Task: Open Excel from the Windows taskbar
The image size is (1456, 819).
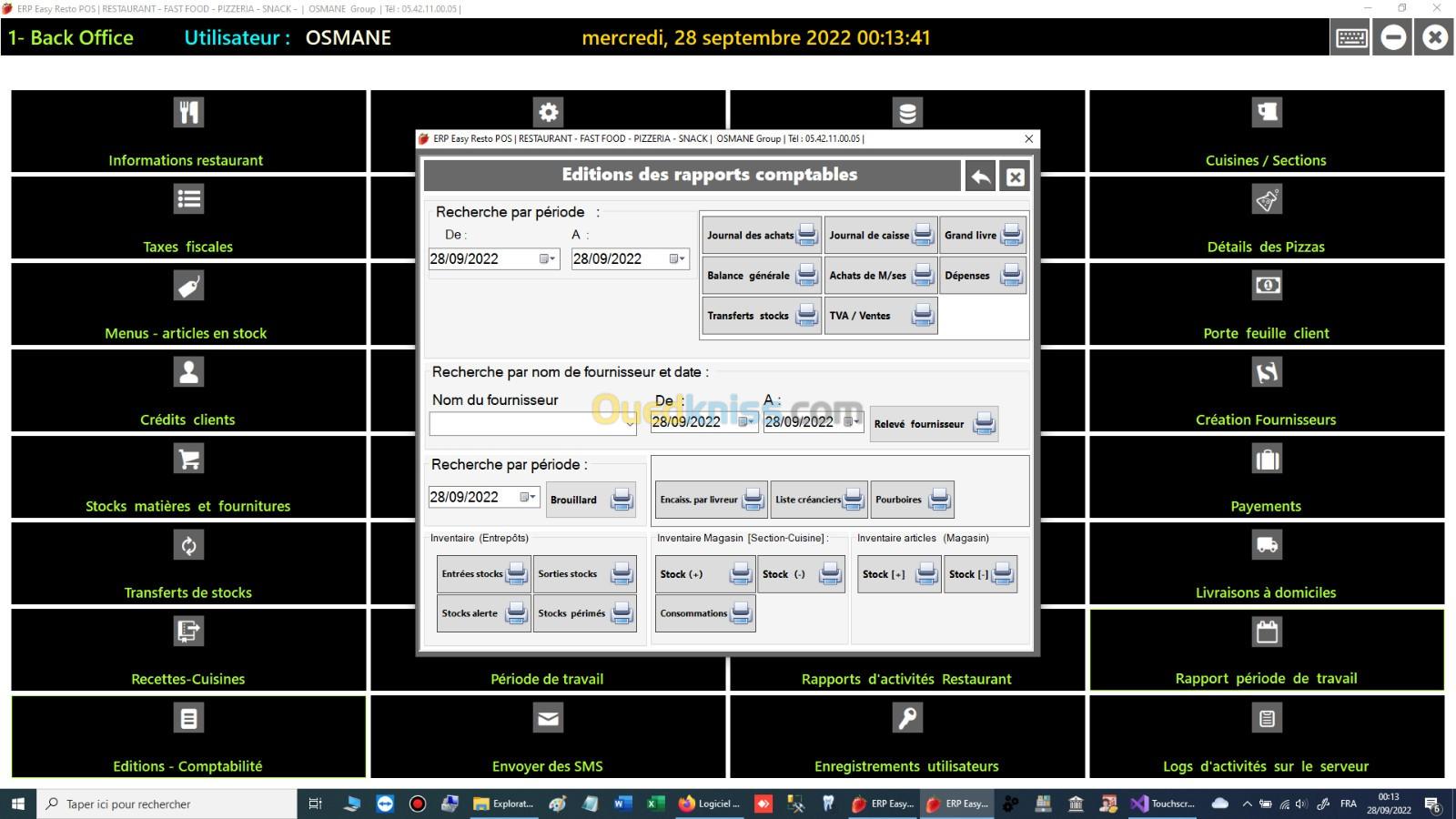Action: pyautogui.click(x=654, y=804)
